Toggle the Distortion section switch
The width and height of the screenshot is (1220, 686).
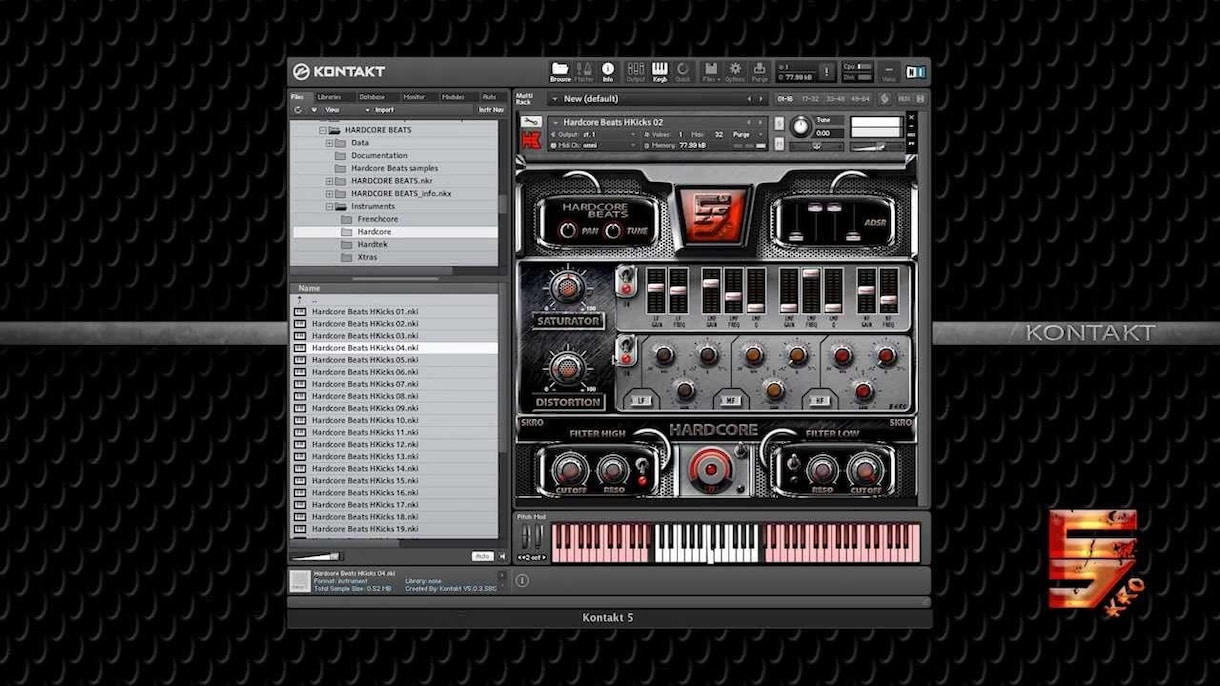[x=627, y=350]
